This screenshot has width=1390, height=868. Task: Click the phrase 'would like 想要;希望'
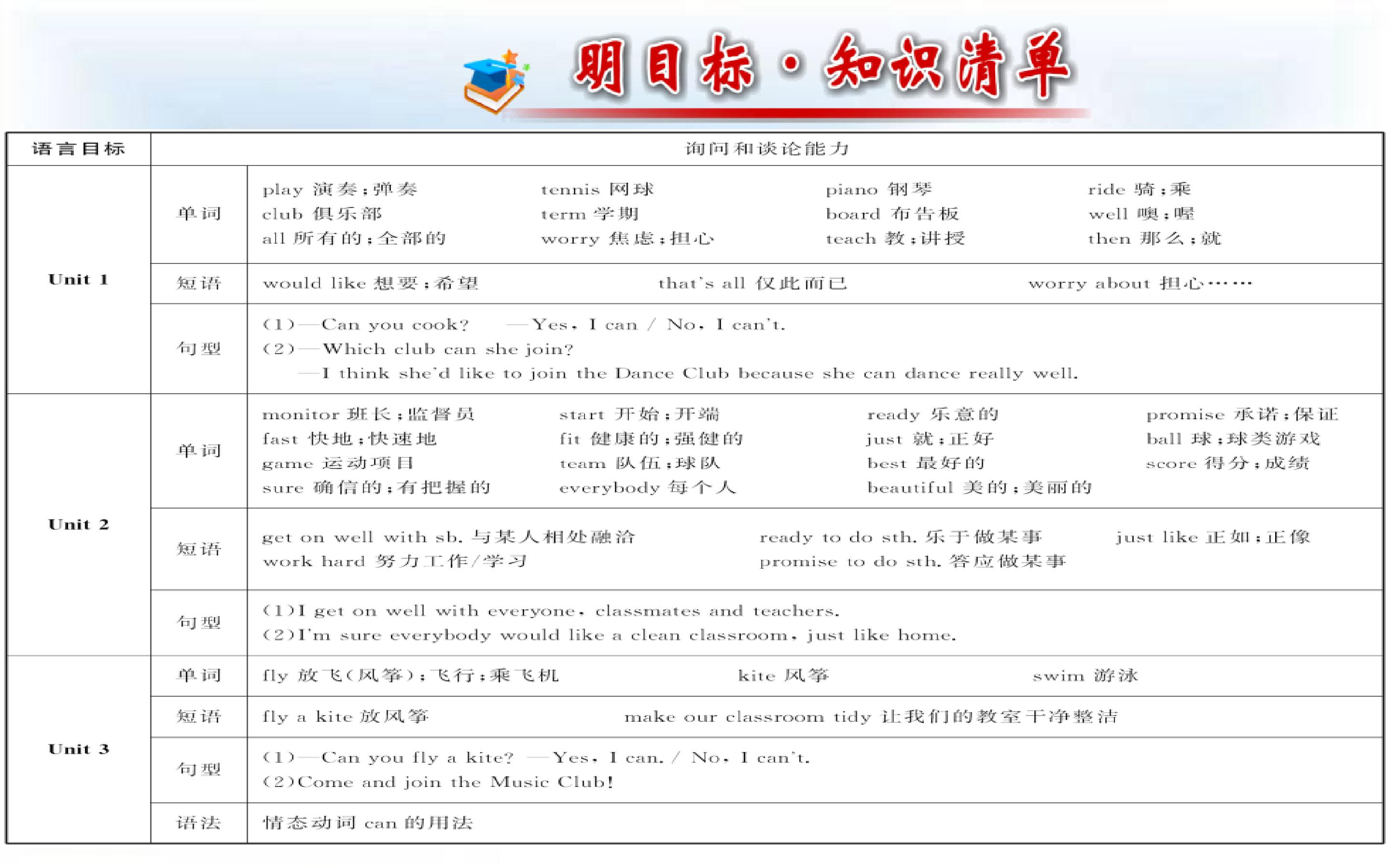click(x=370, y=284)
